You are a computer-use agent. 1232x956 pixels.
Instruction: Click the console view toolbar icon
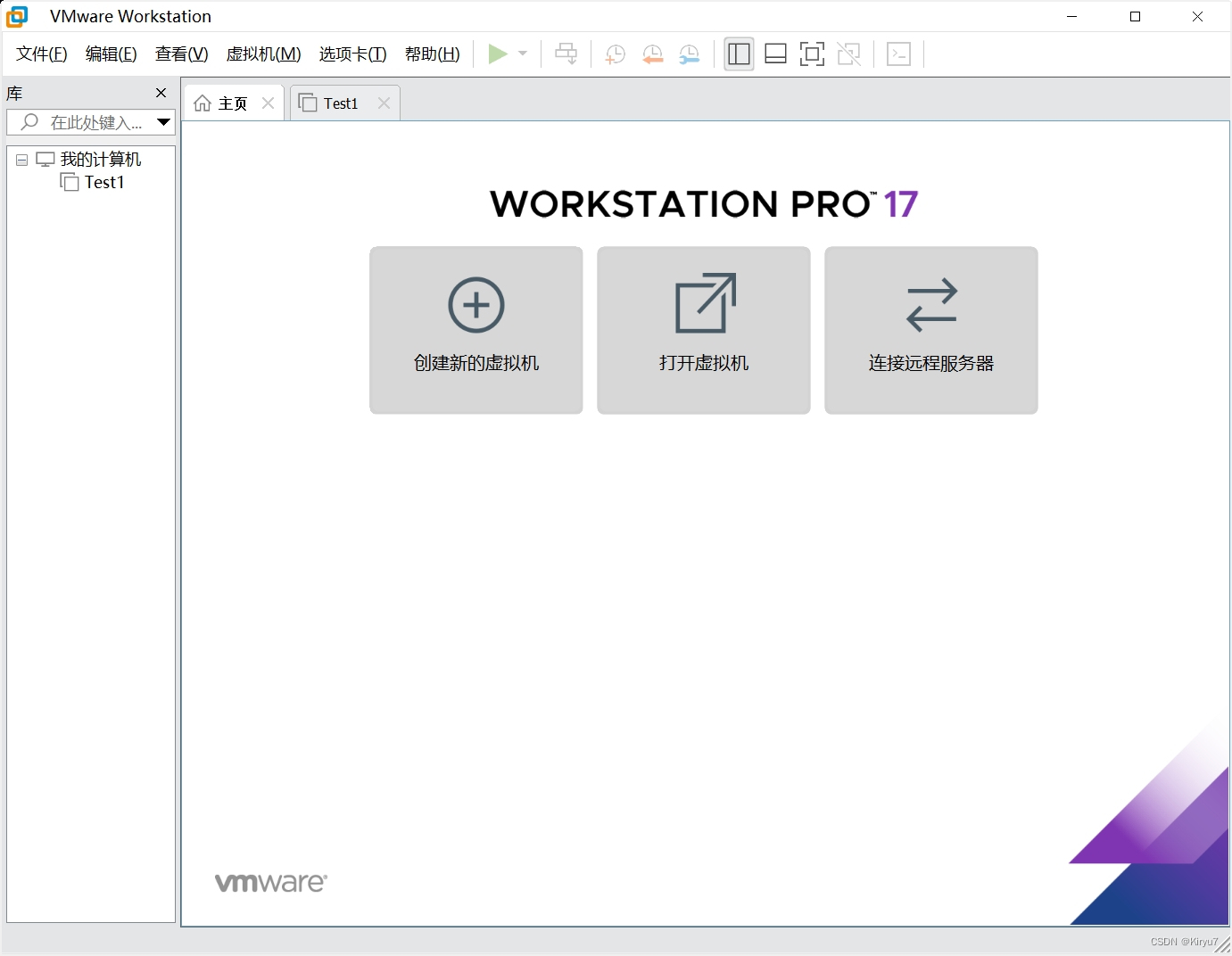tap(899, 54)
